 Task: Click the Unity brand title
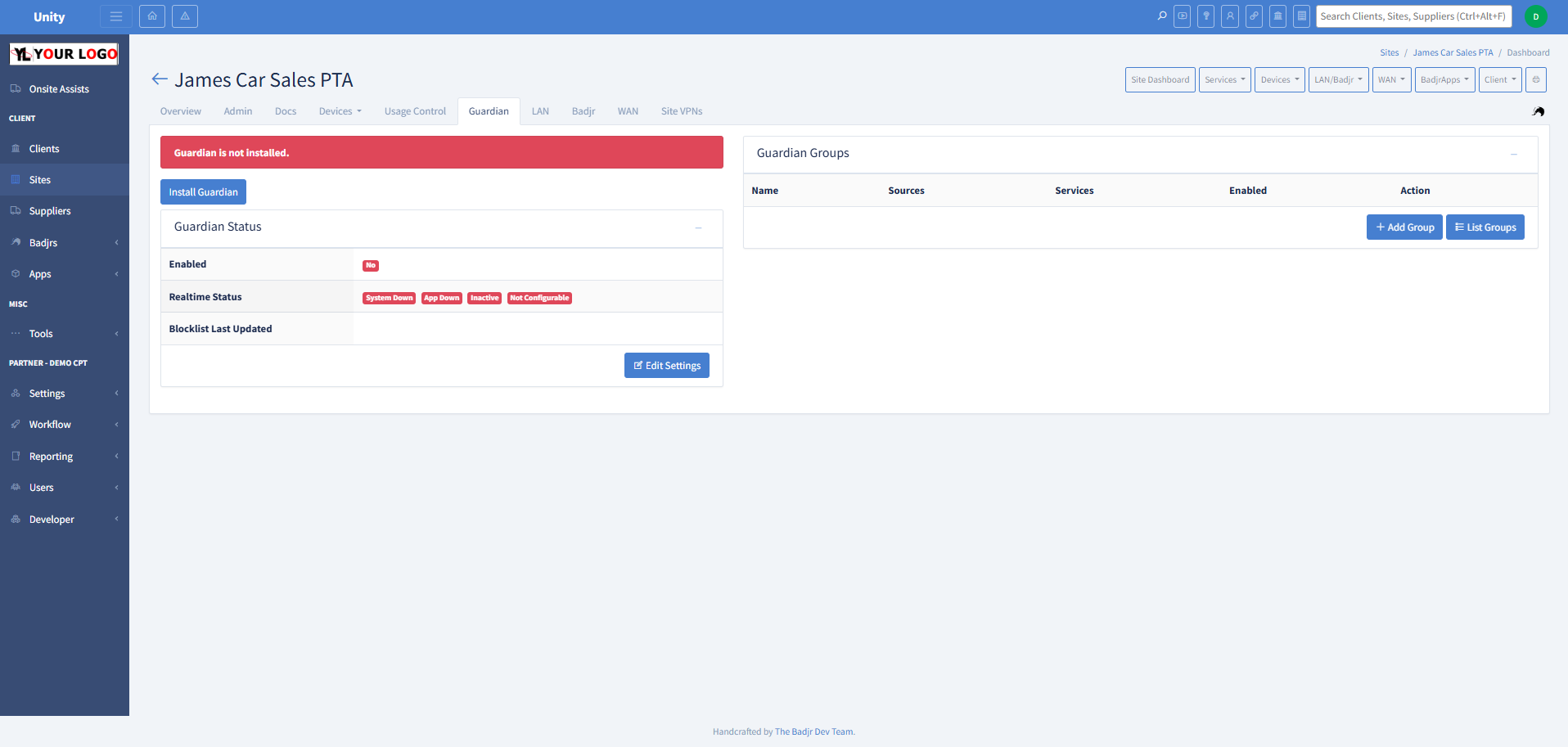pos(49,16)
